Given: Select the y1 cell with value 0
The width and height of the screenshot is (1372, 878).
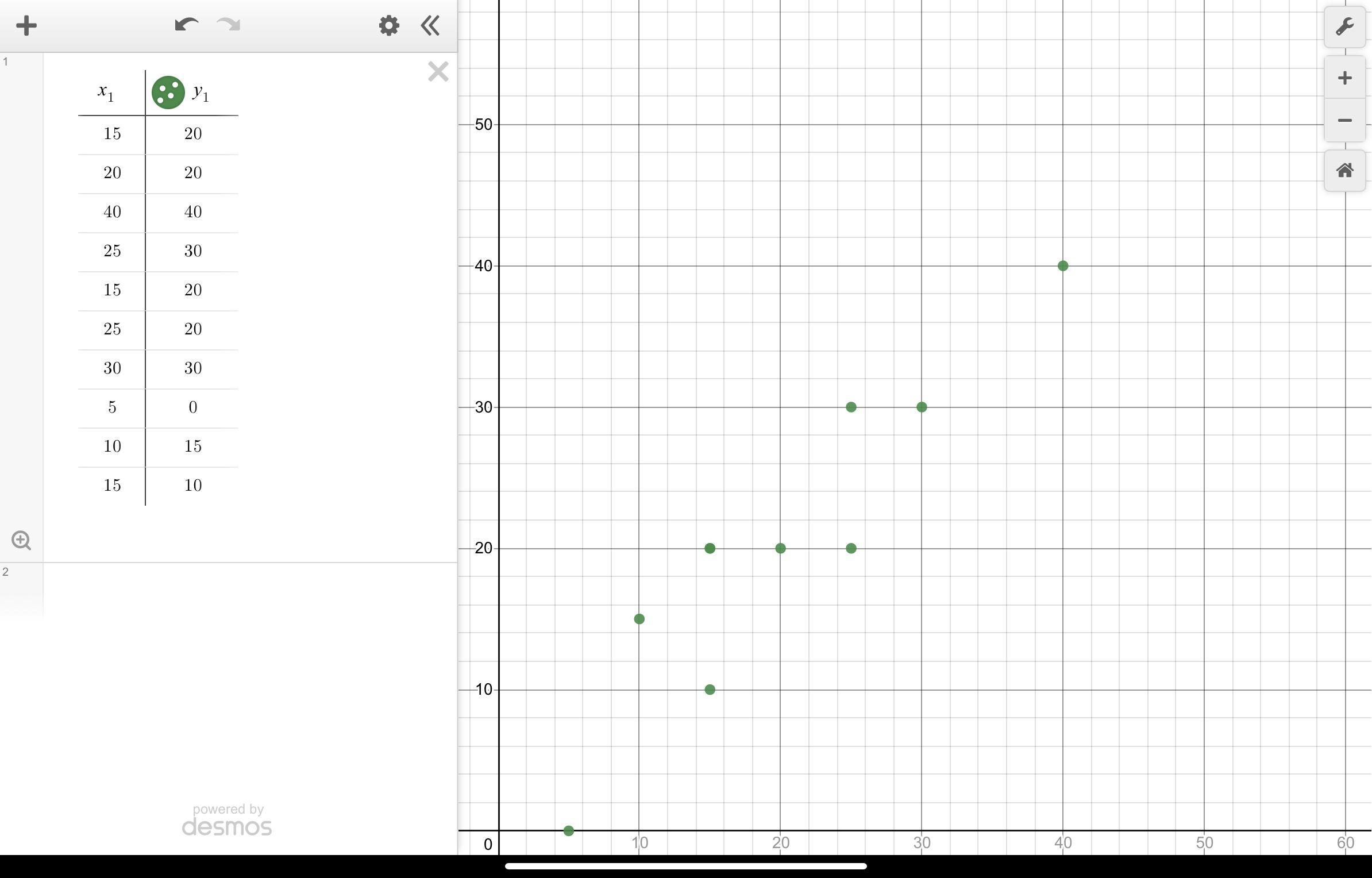Looking at the screenshot, I should tap(193, 408).
